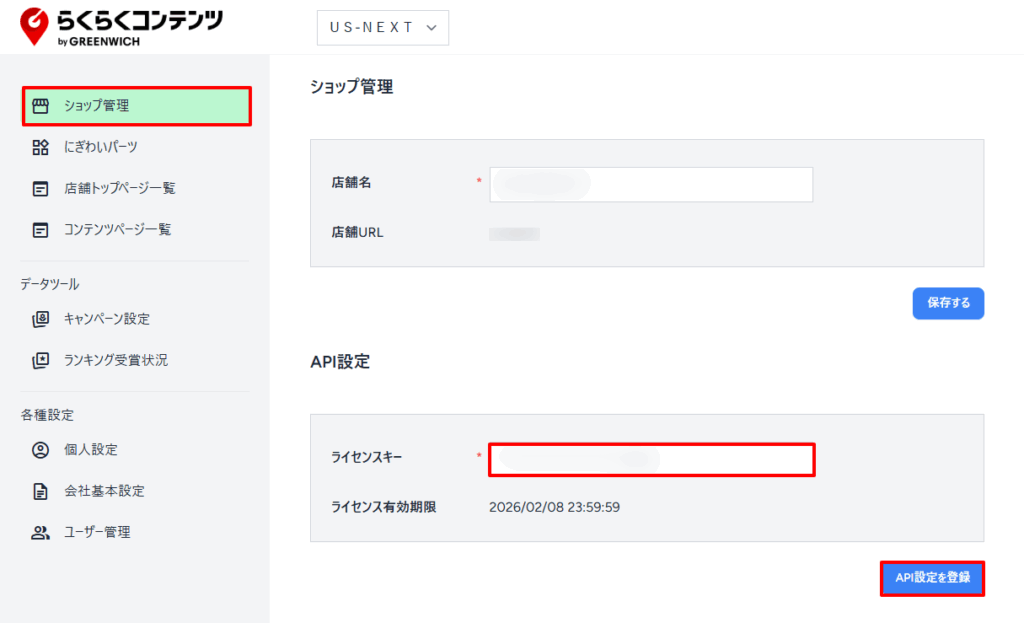Click the person icon beside 個人設定
The height and width of the screenshot is (623, 1024).
point(40,450)
